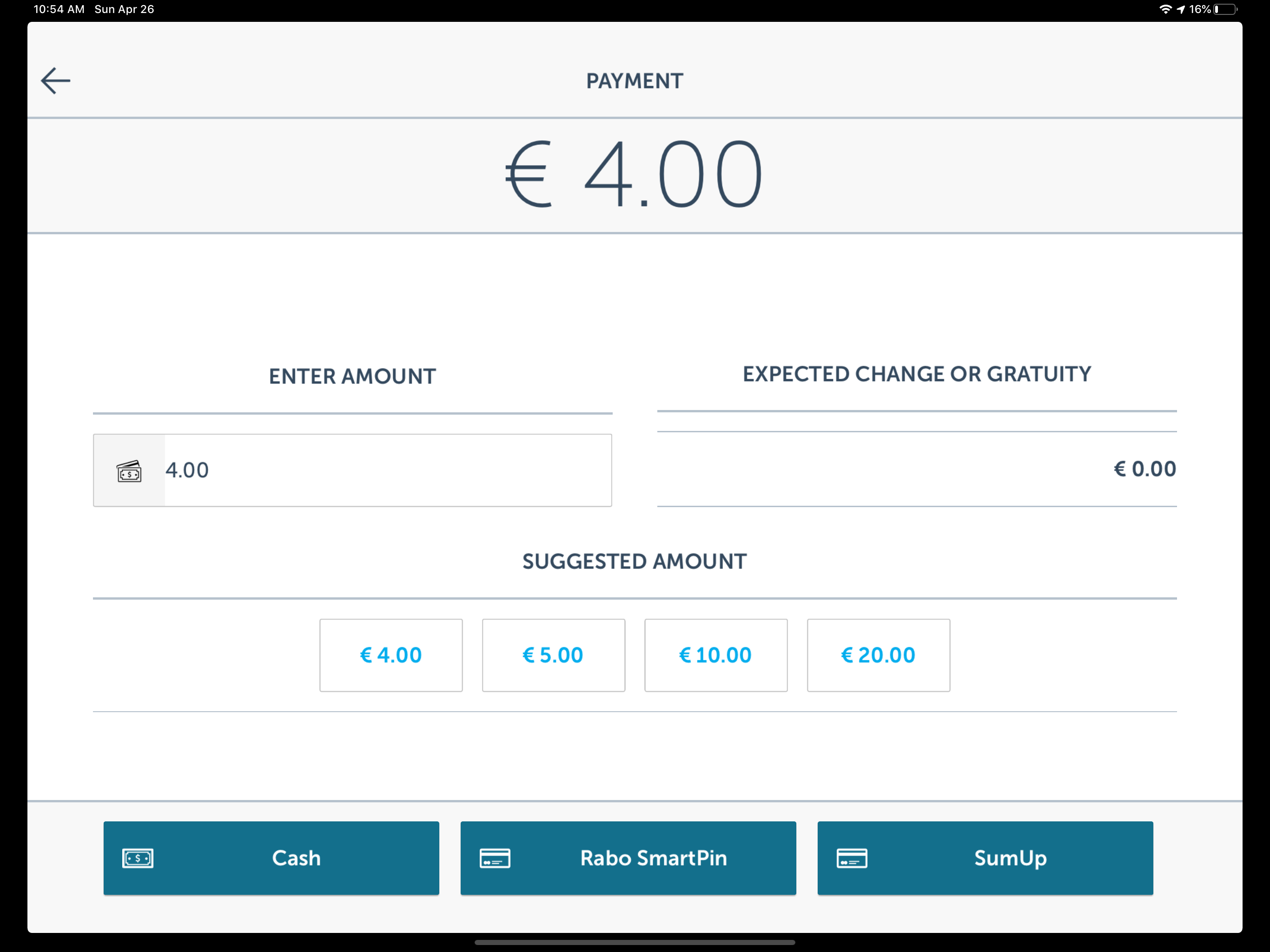Image resolution: width=1270 pixels, height=952 pixels.
Task: Tap the home indicator bar at bottom
Action: (635, 942)
